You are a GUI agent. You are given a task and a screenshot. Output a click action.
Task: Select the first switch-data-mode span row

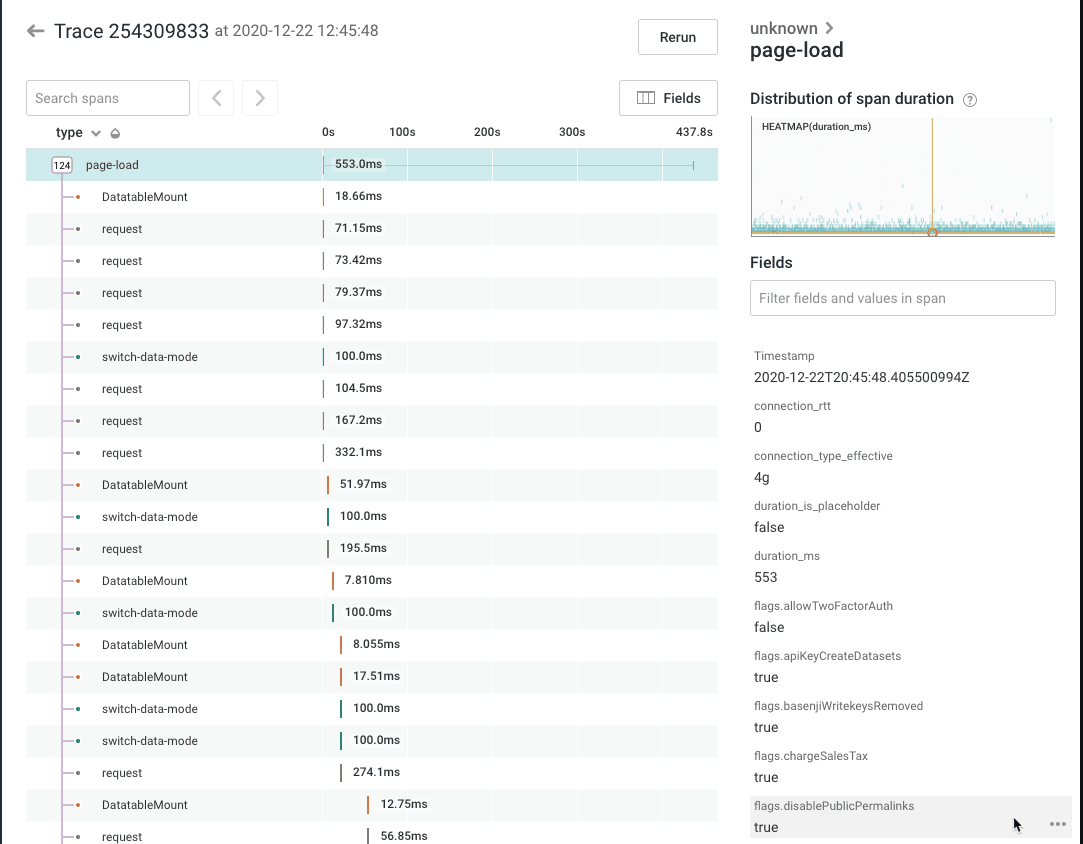click(x=149, y=357)
